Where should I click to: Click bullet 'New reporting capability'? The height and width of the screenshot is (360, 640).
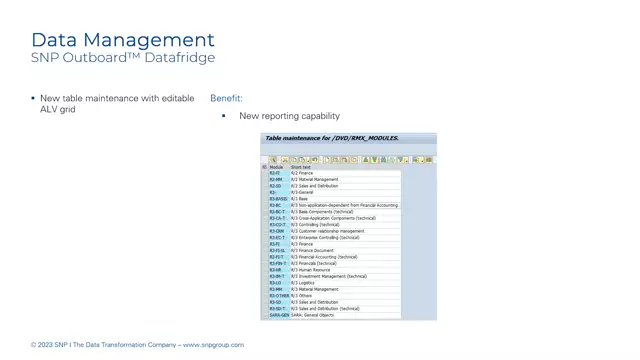coord(289,116)
